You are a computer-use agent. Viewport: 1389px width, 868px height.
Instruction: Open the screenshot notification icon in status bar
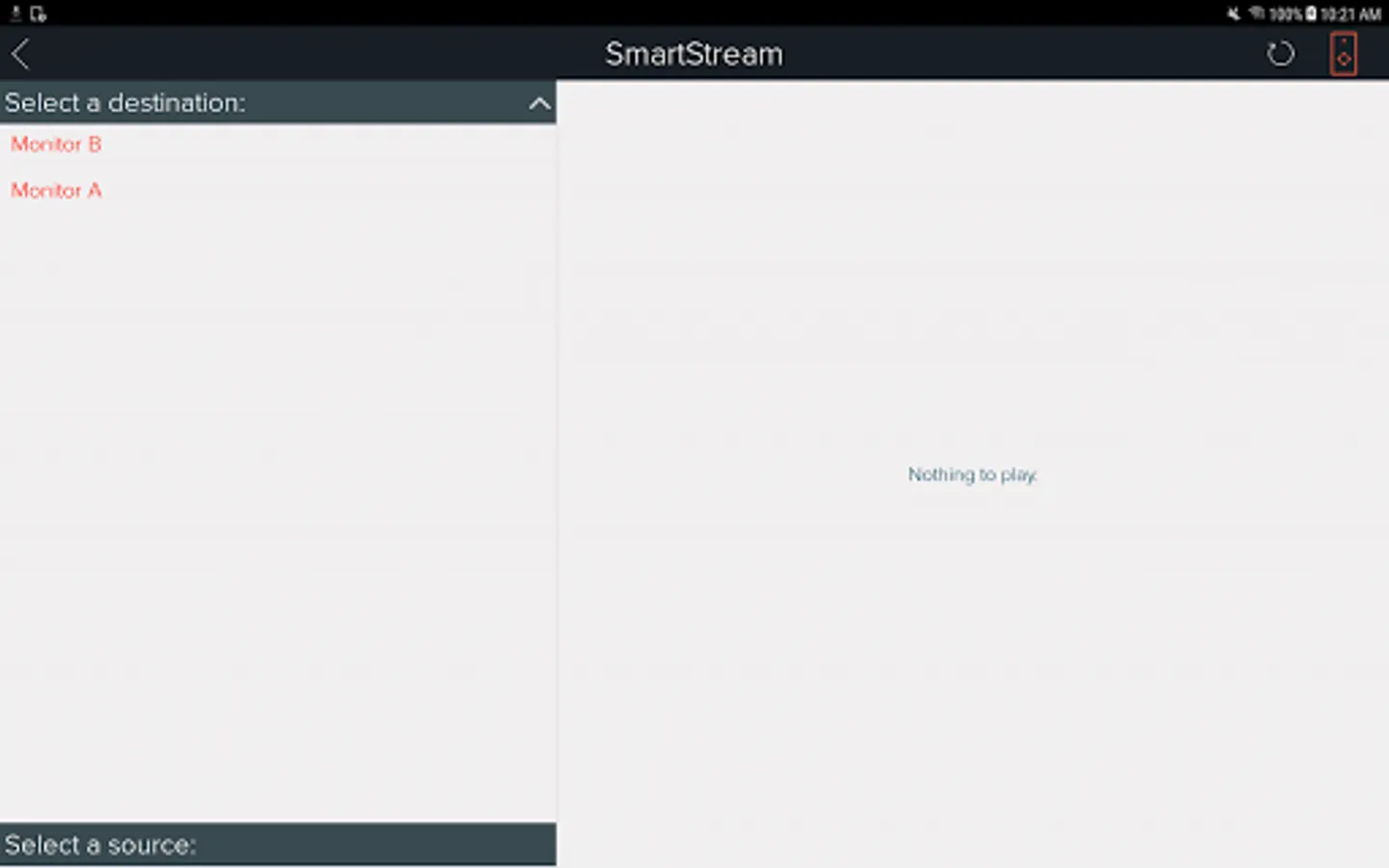point(39,14)
